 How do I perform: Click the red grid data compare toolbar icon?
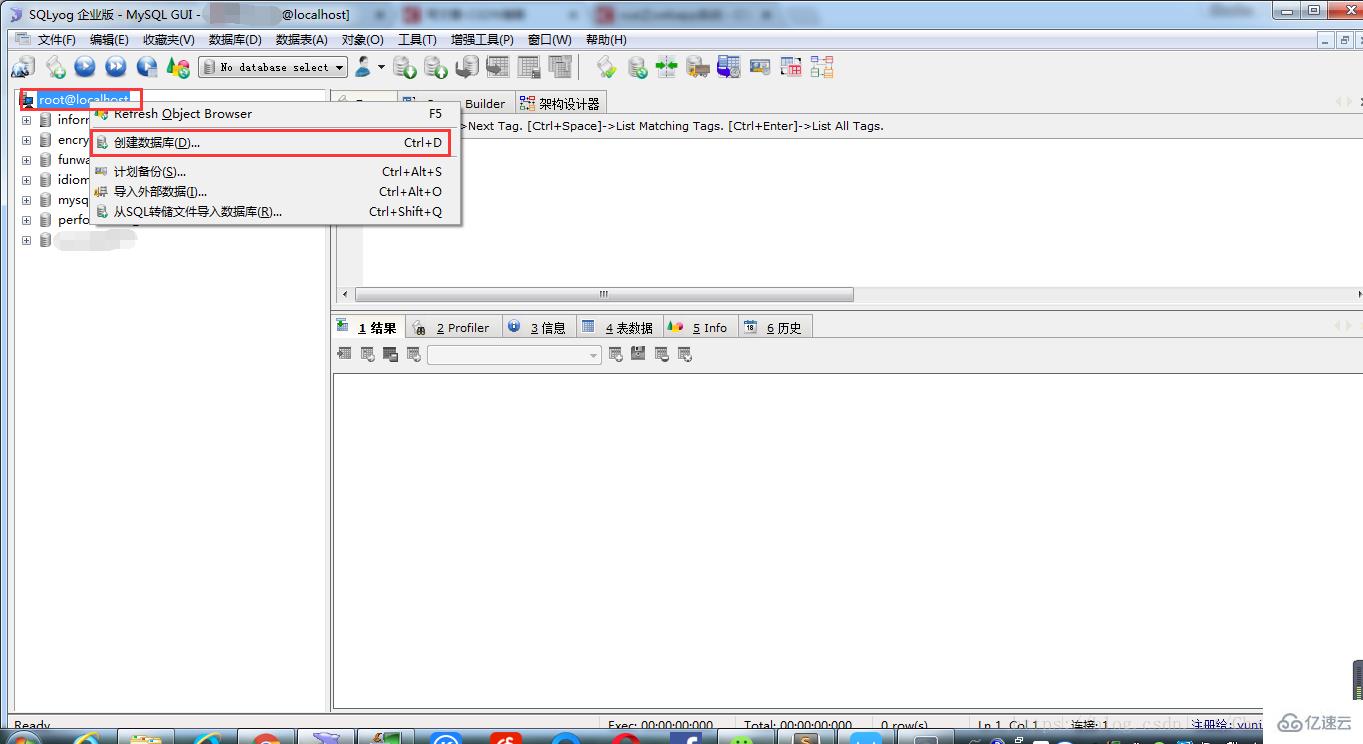pyautogui.click(x=791, y=67)
